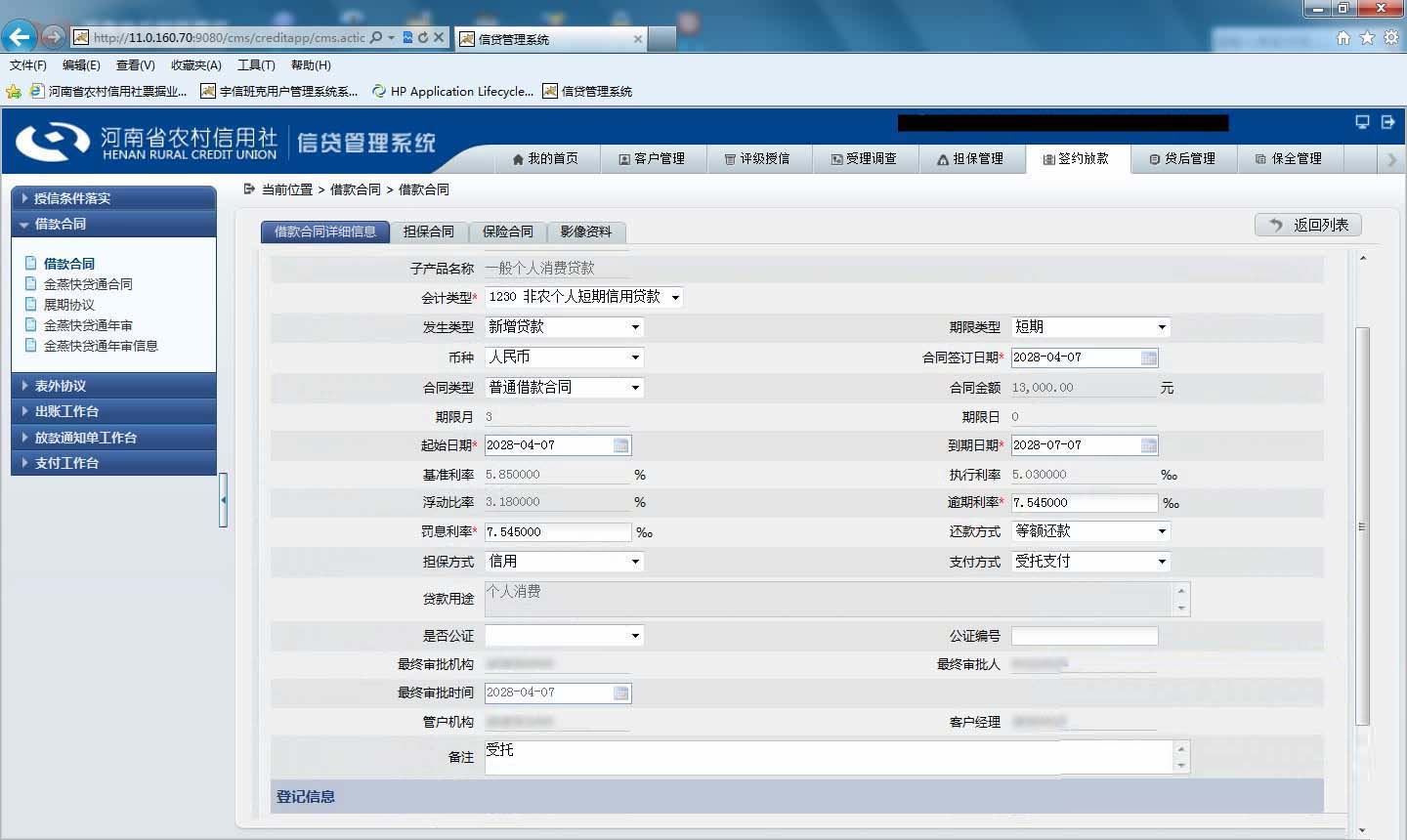Close the 信贷管理系统 browser tab
The image size is (1407, 840).
[638, 39]
